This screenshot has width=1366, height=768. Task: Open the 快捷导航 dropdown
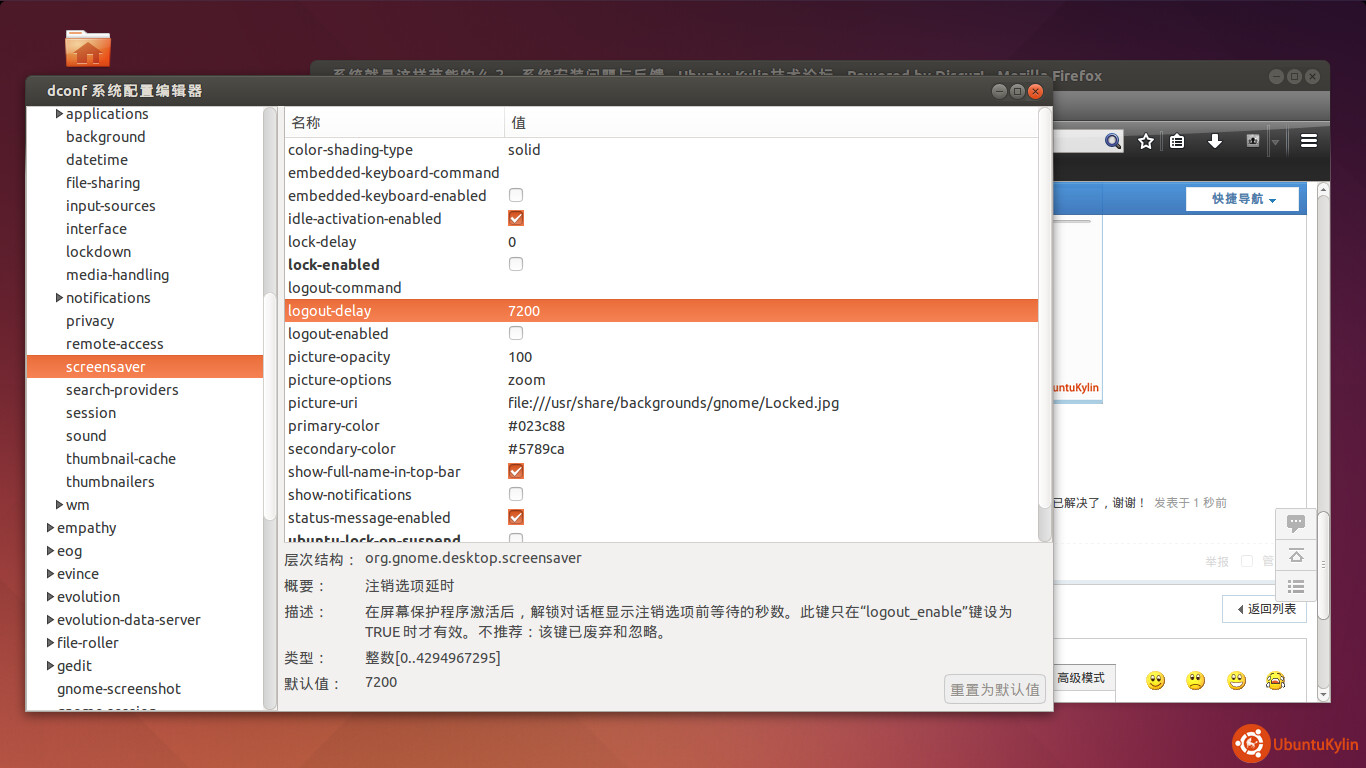[1243, 199]
